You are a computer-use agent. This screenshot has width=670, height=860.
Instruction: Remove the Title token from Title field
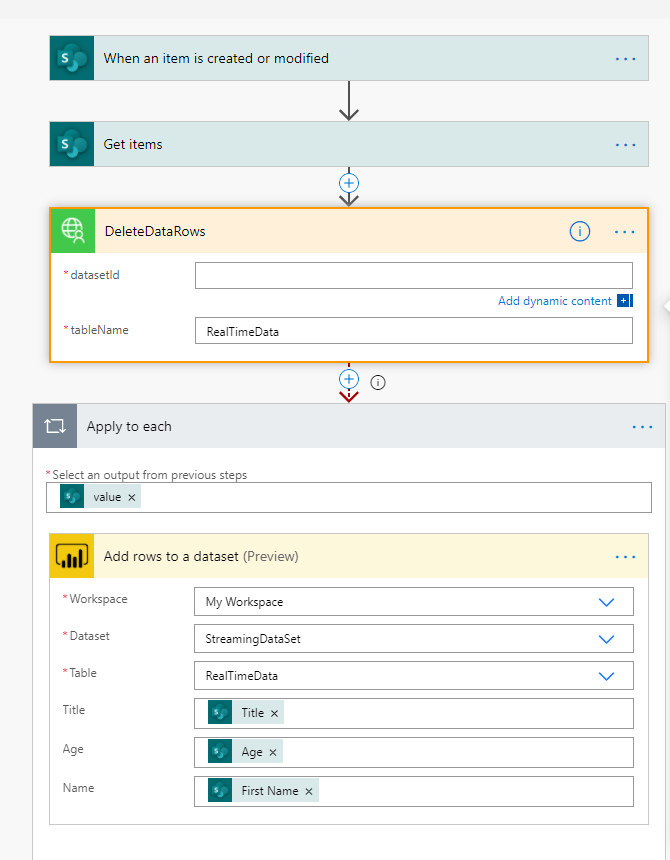click(274, 714)
